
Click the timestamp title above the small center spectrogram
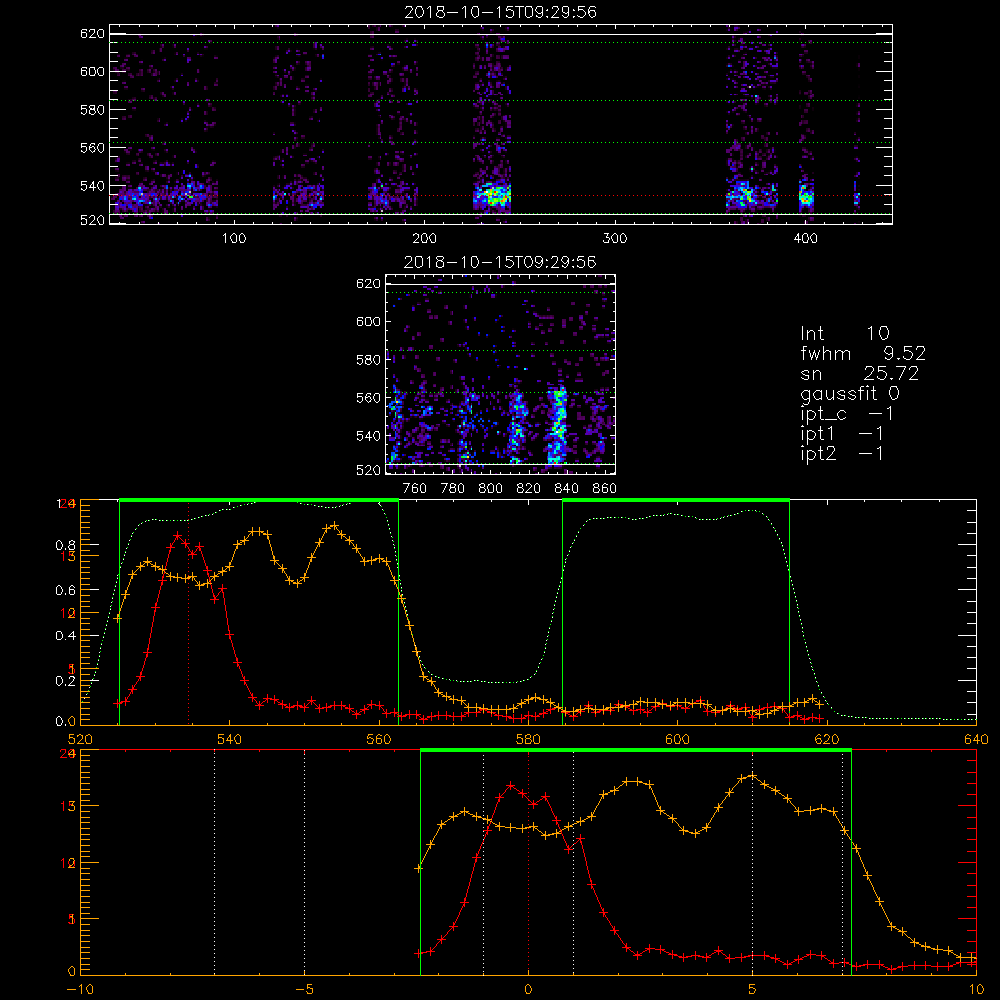point(501,262)
